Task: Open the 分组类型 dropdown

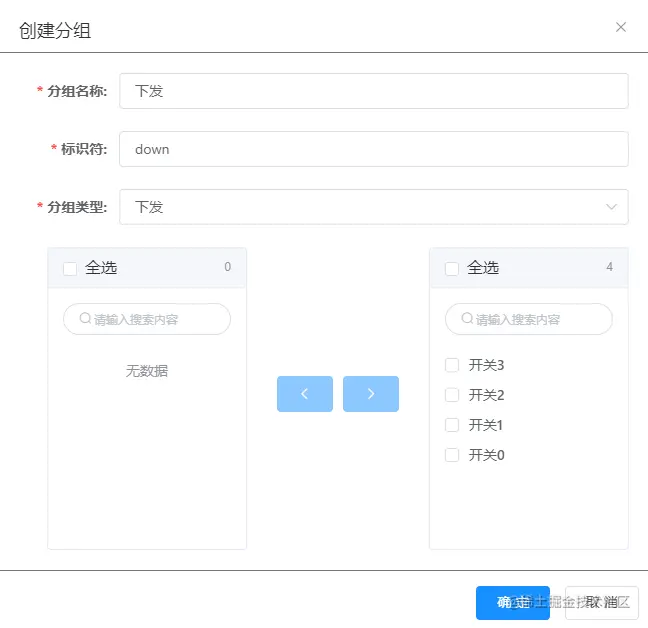Action: point(374,207)
